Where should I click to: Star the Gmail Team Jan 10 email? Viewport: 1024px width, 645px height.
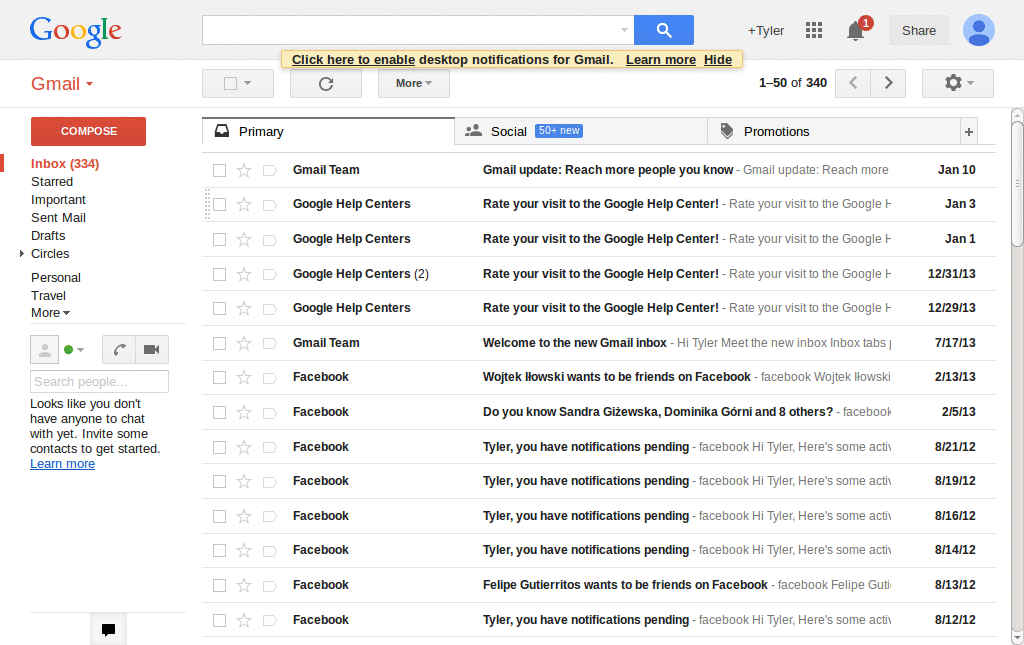point(244,170)
